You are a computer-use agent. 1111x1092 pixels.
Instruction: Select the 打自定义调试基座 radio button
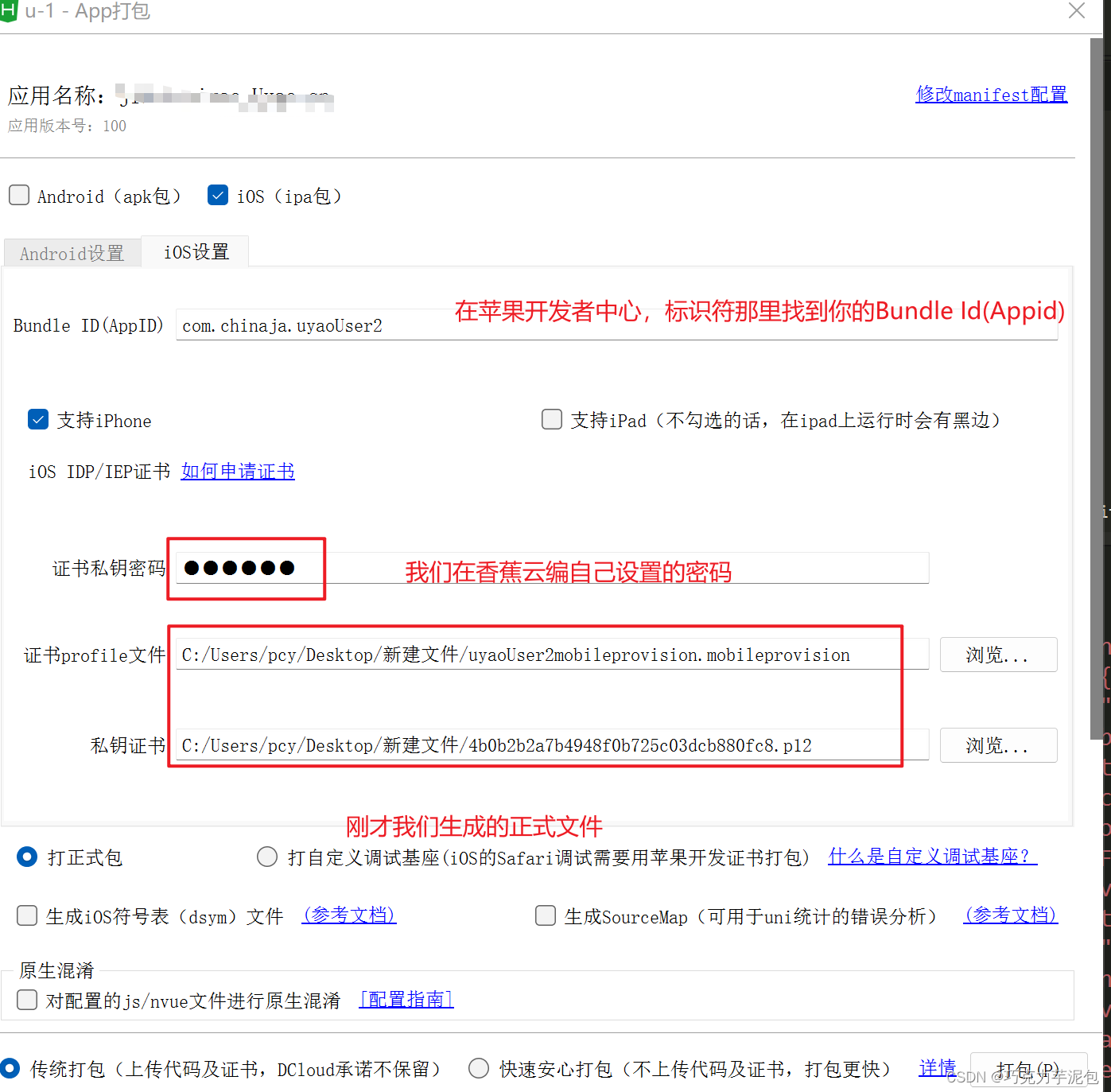[x=267, y=857]
